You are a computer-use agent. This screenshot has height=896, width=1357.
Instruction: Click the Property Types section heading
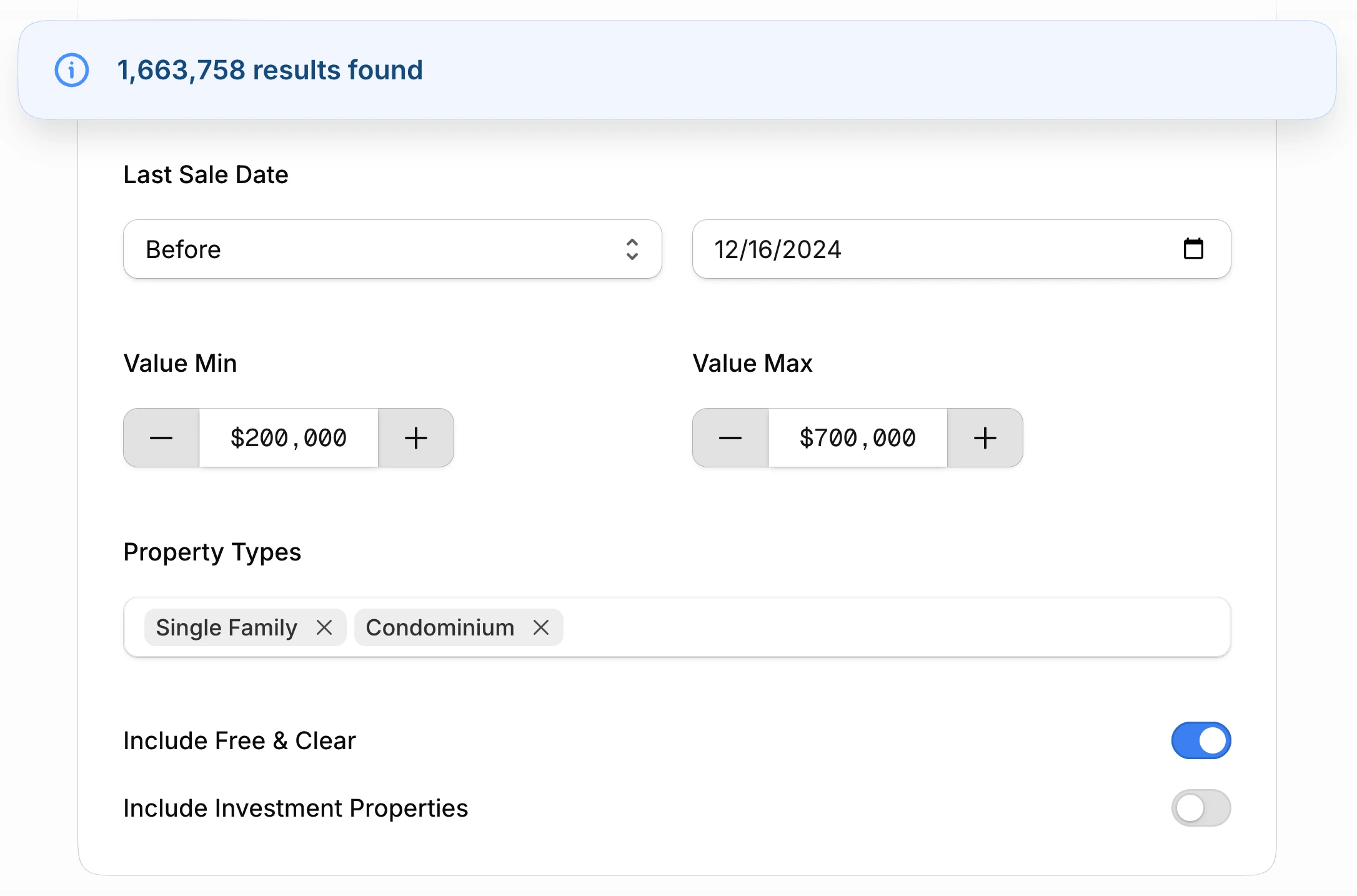click(x=212, y=552)
